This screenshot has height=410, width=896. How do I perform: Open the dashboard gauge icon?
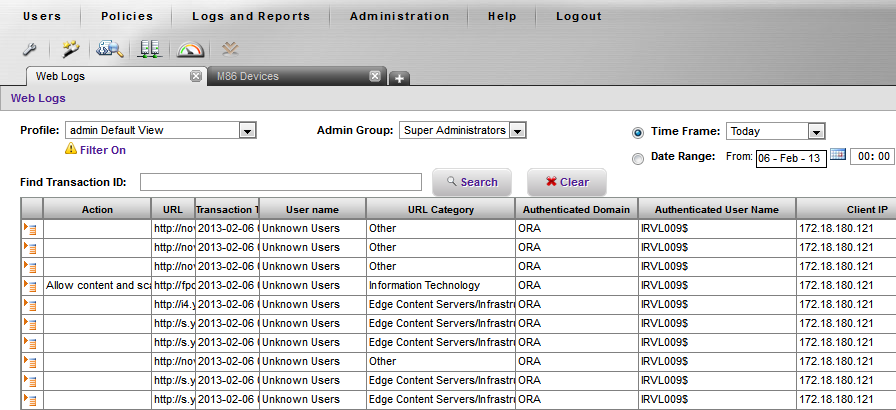190,49
